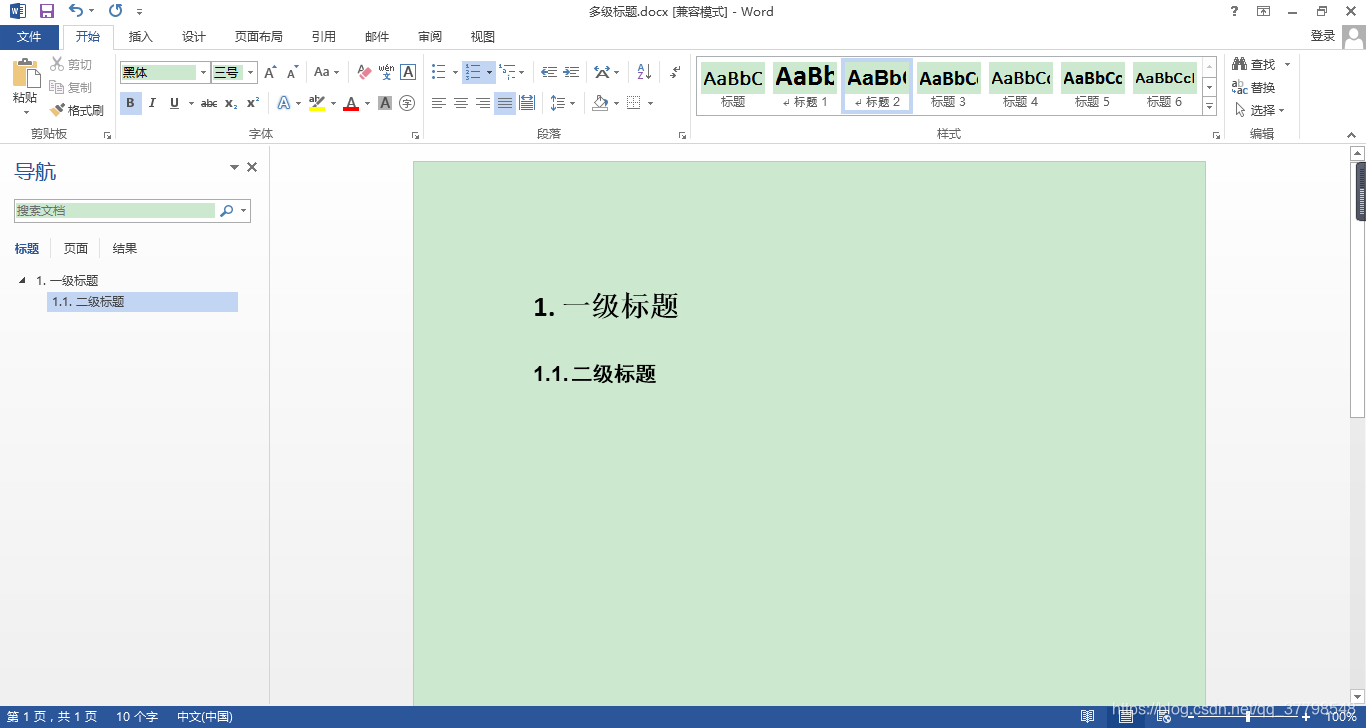The width and height of the screenshot is (1366, 728).
Task: Click the zoom slider handle in status bar
Action: click(x=1248, y=716)
